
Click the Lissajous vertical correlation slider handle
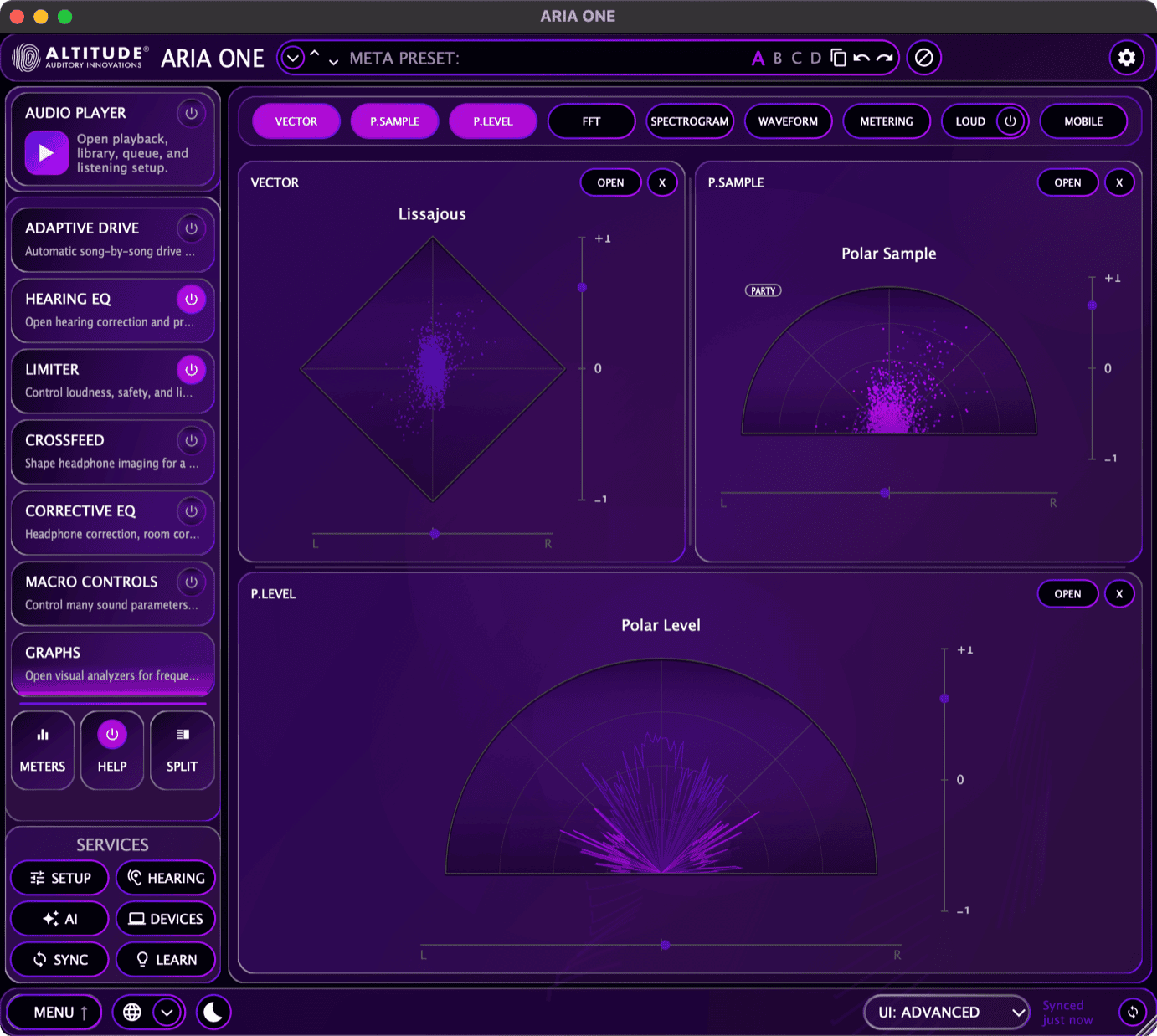[582, 288]
